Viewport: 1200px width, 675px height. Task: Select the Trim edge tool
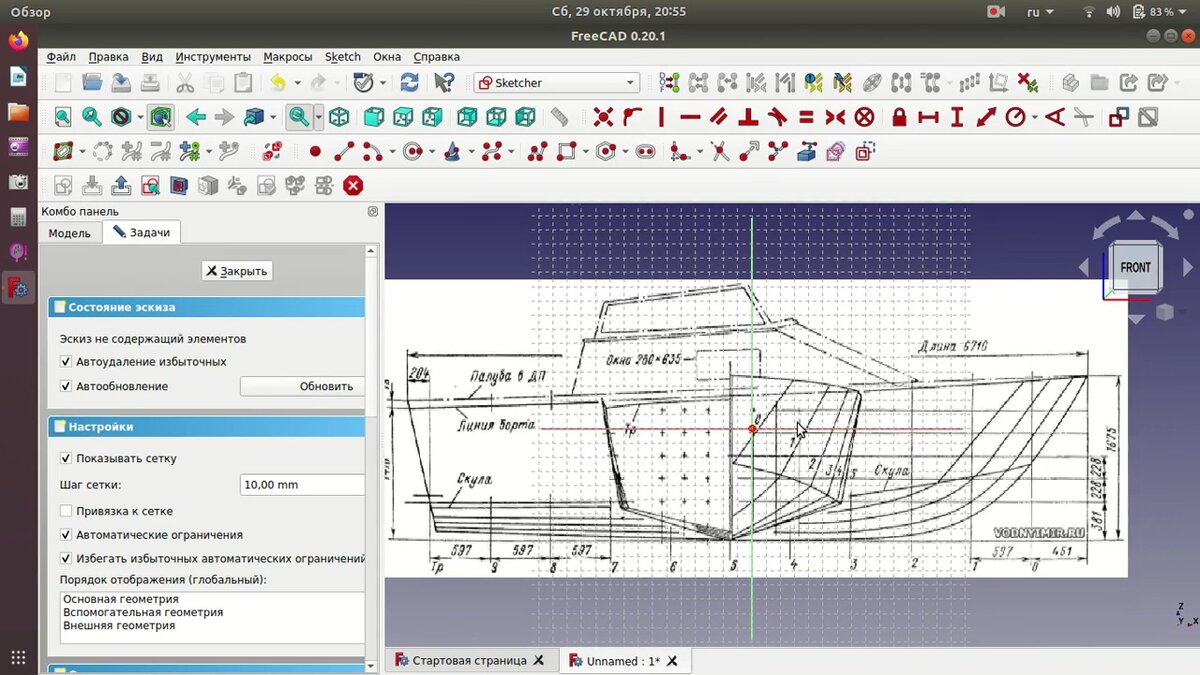click(x=720, y=152)
